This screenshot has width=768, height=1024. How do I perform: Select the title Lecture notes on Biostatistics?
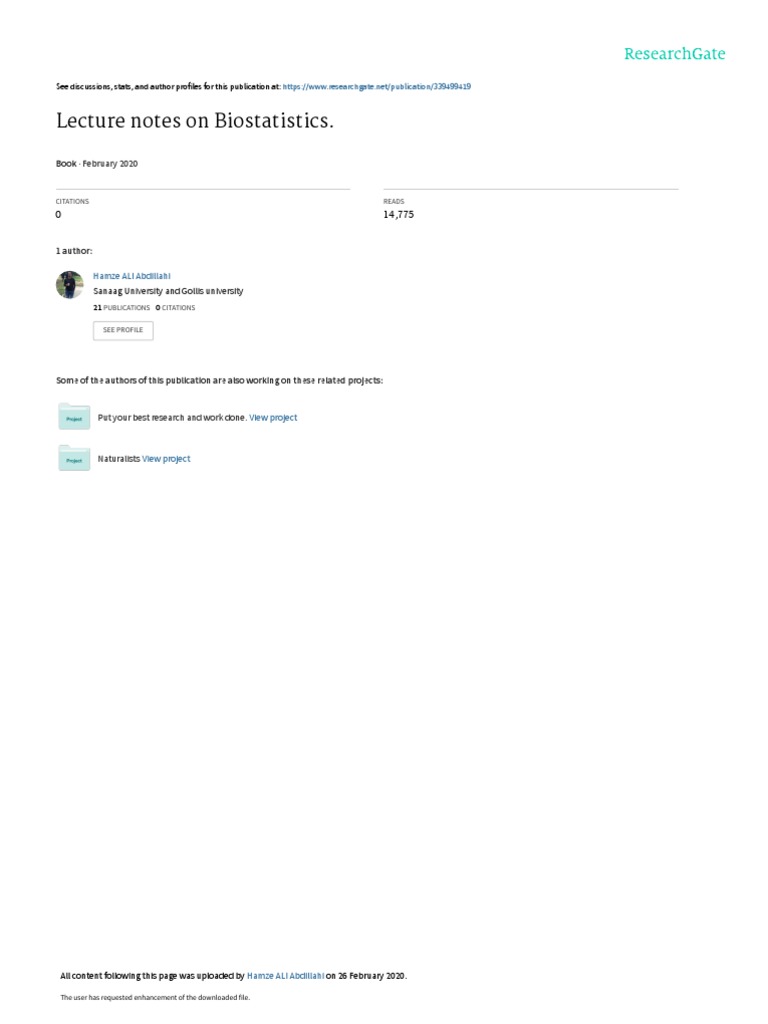tap(195, 121)
